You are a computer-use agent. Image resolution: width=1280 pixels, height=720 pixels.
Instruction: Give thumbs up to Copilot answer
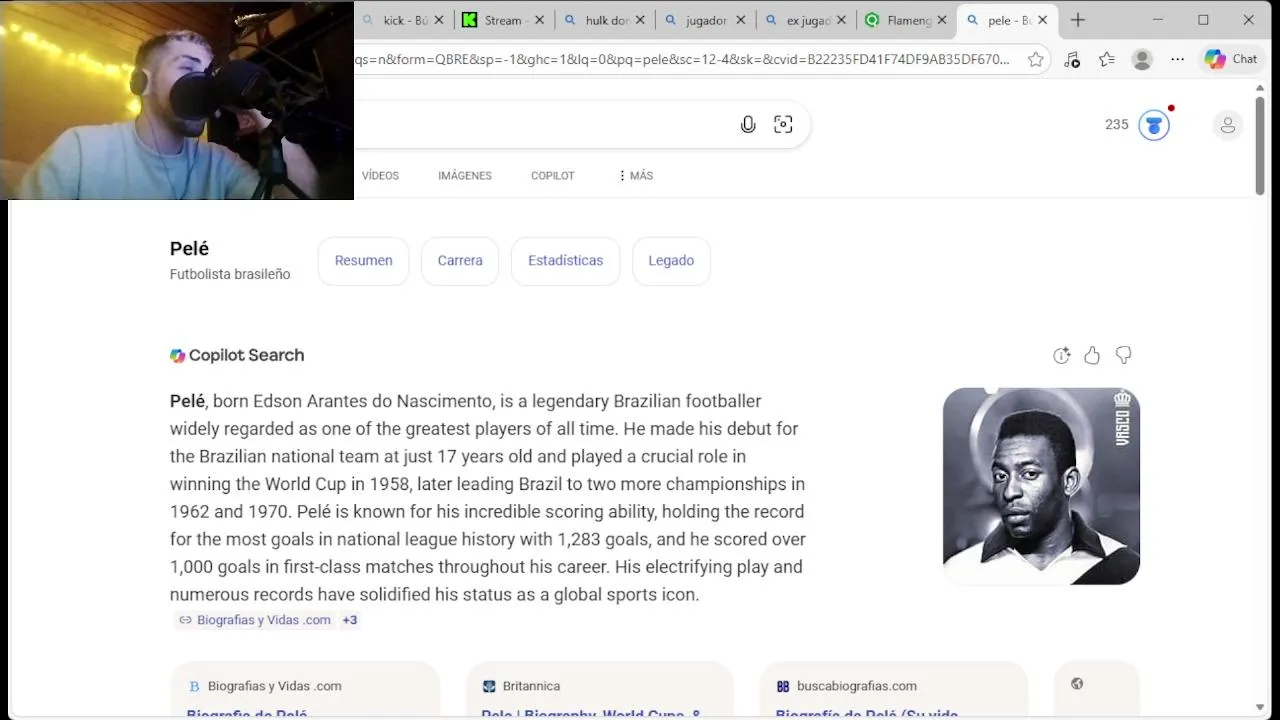tap(1092, 355)
